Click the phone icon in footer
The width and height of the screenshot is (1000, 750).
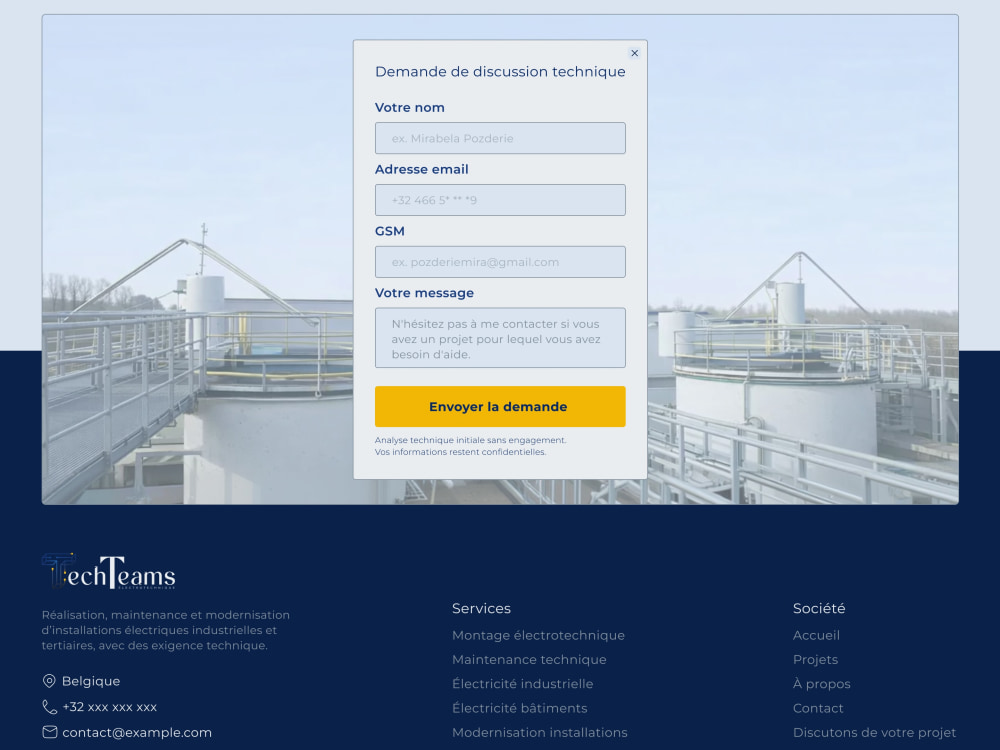click(x=49, y=707)
